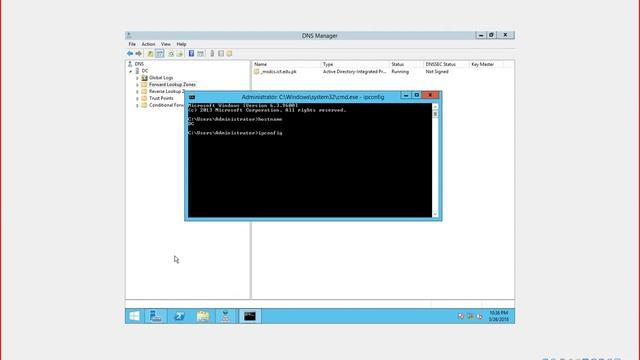Expand the Trust Points node
Viewport: 640px width, 360px height.
click(137, 99)
